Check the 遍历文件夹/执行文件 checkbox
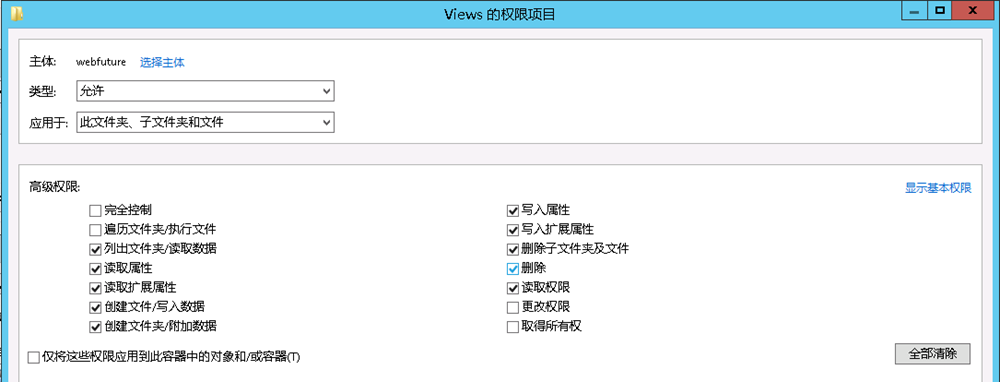This screenshot has width=1000, height=382. click(x=95, y=229)
